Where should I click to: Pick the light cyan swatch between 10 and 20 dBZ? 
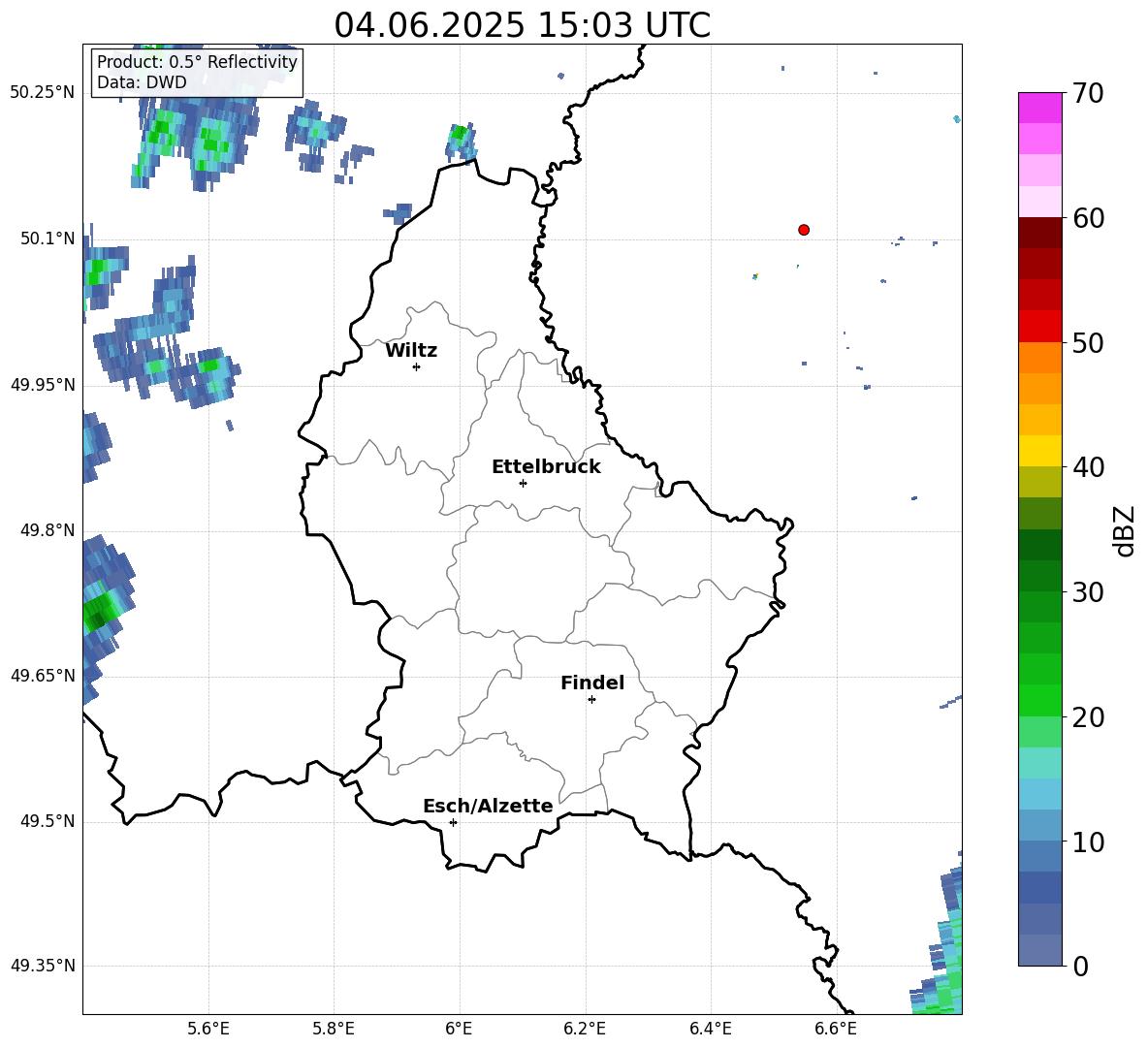click(x=1039, y=763)
